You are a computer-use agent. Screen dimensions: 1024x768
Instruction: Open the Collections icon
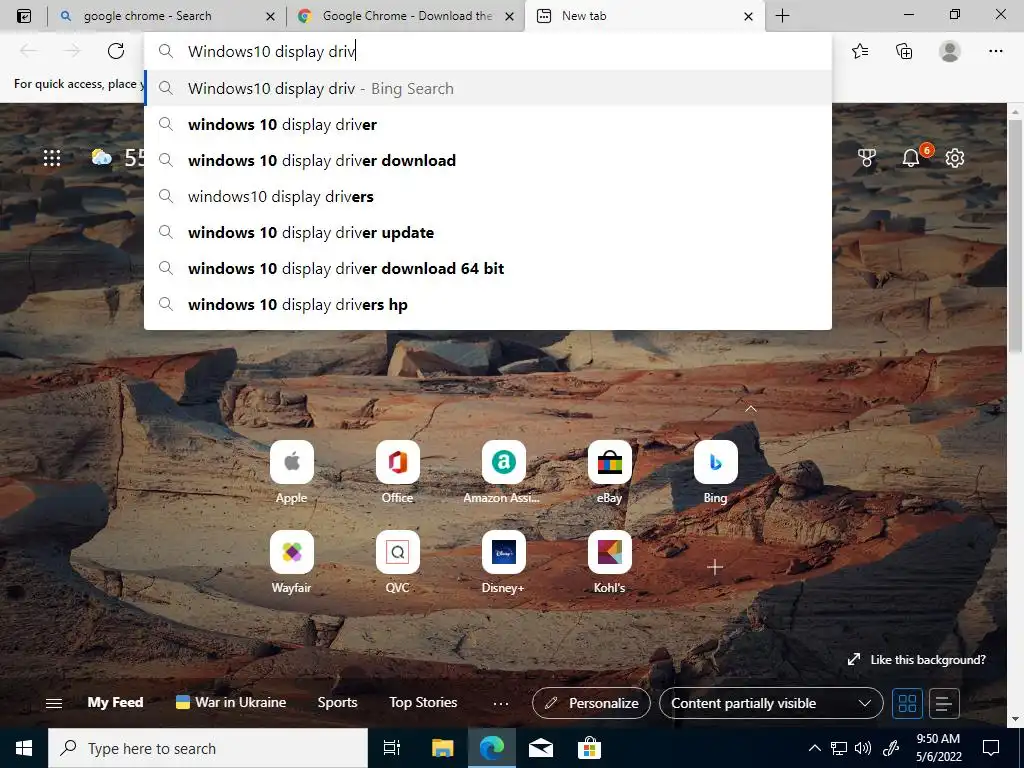pyautogui.click(x=904, y=51)
